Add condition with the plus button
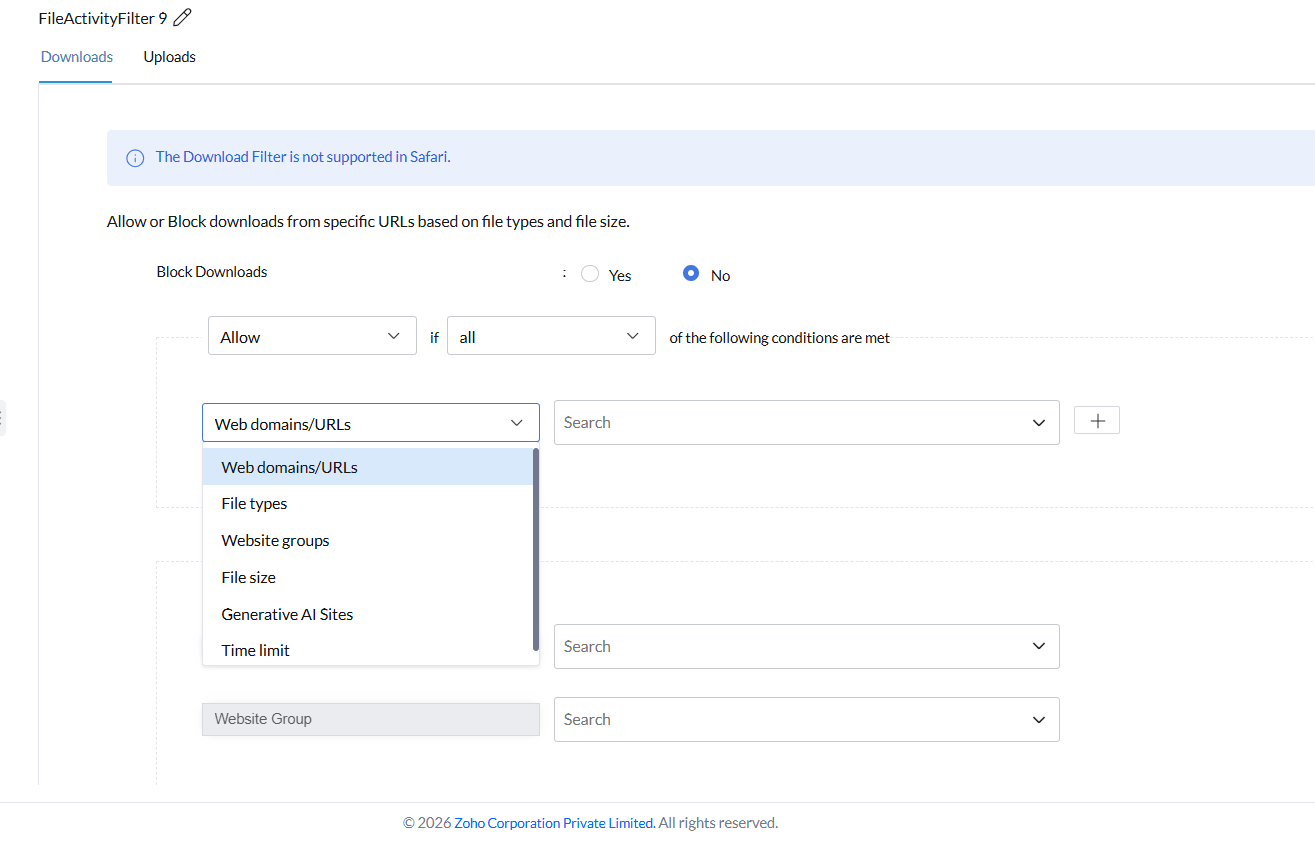This screenshot has width=1315, height=841. tap(1096, 421)
